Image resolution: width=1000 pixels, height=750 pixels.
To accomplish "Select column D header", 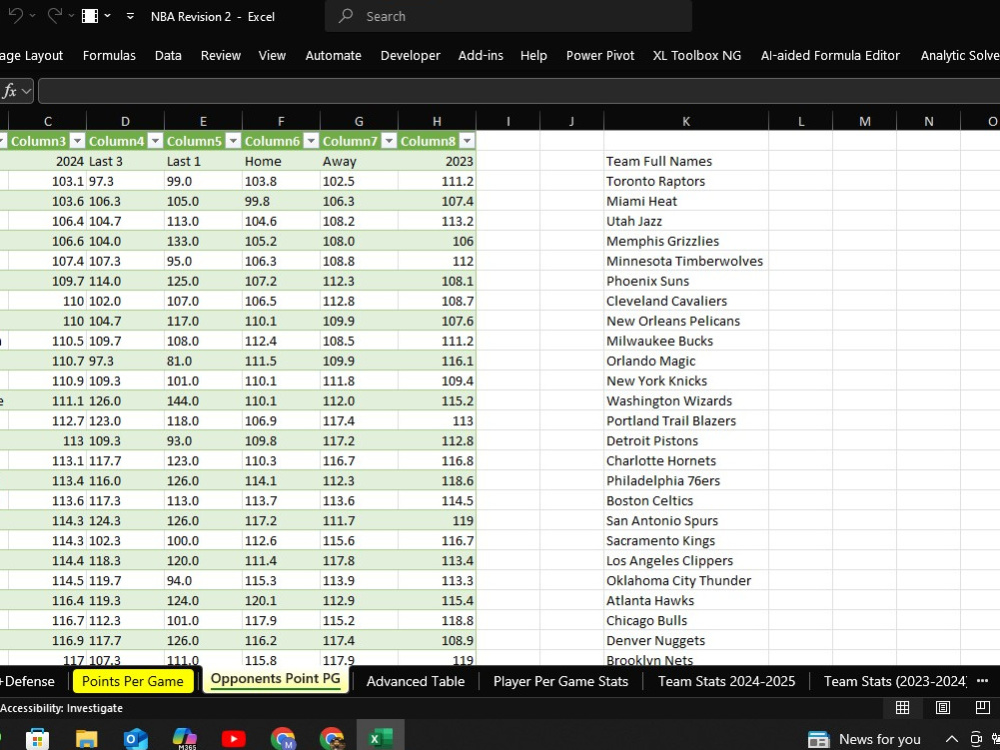I will (x=125, y=121).
